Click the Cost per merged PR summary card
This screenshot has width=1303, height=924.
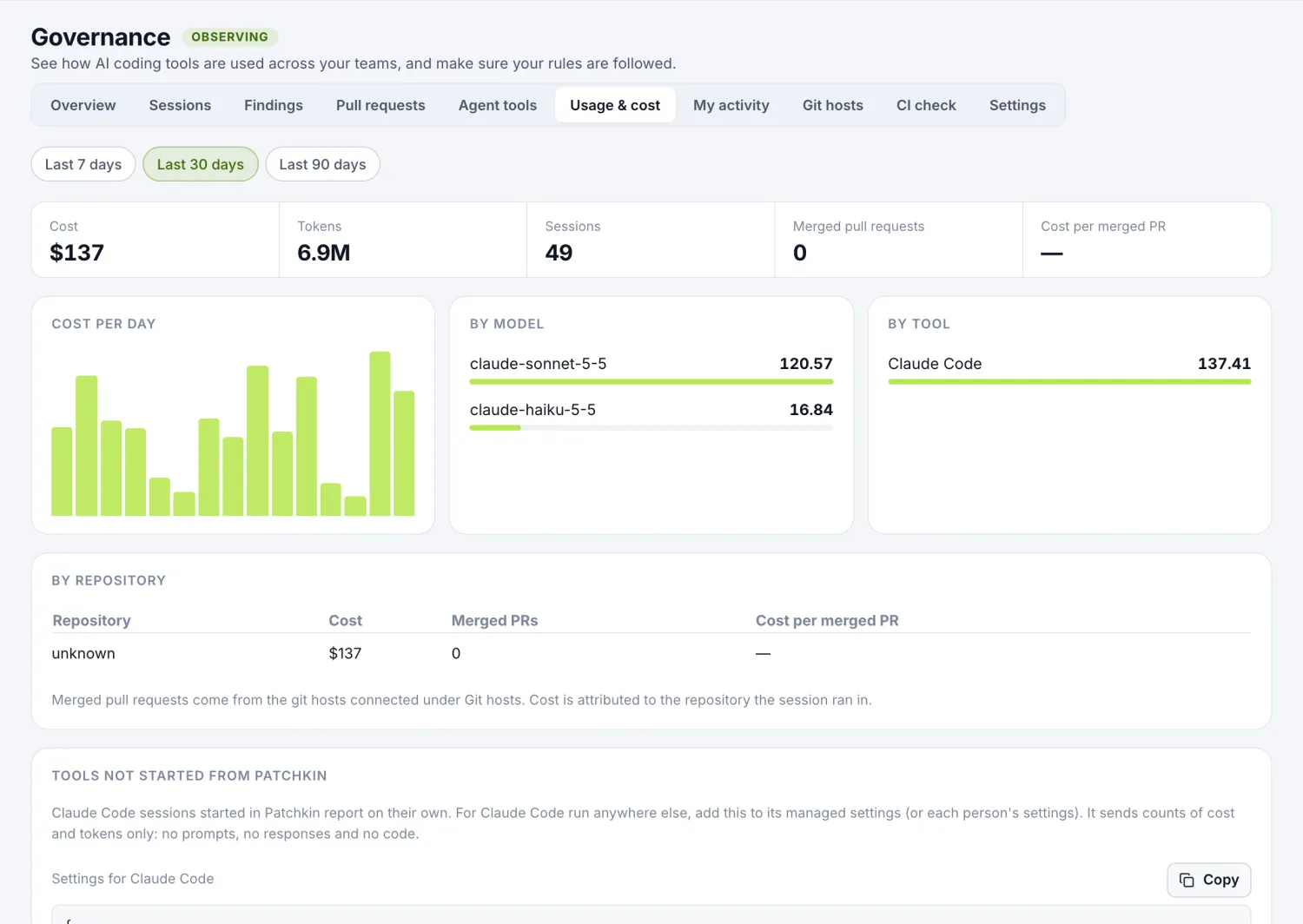pyautogui.click(x=1147, y=240)
